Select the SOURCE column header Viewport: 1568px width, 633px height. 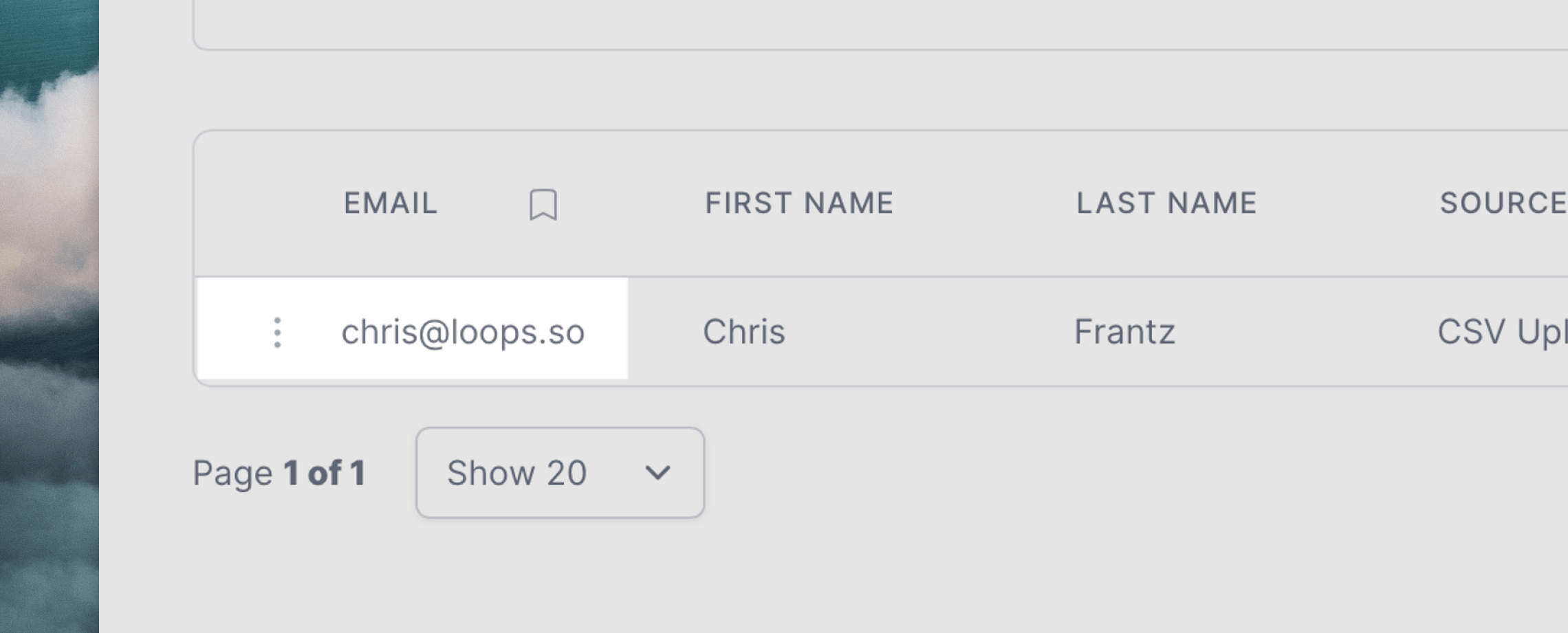1503,203
